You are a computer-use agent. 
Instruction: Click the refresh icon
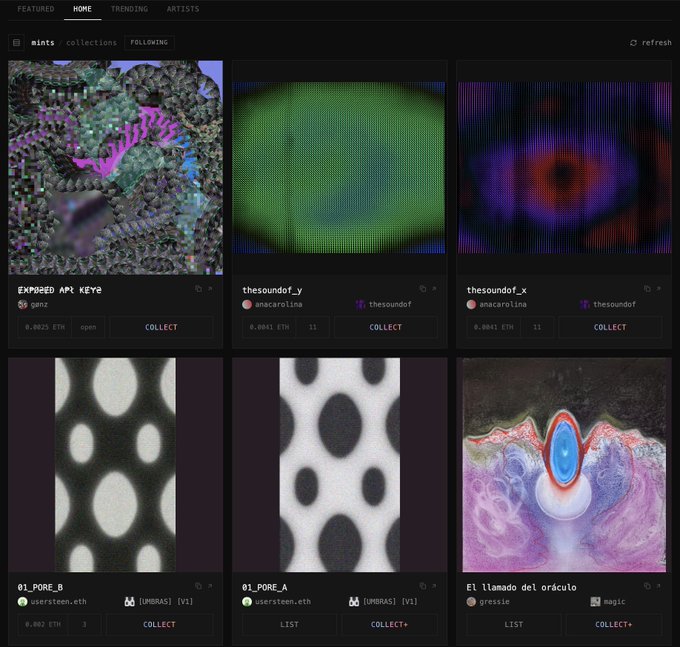(x=633, y=42)
